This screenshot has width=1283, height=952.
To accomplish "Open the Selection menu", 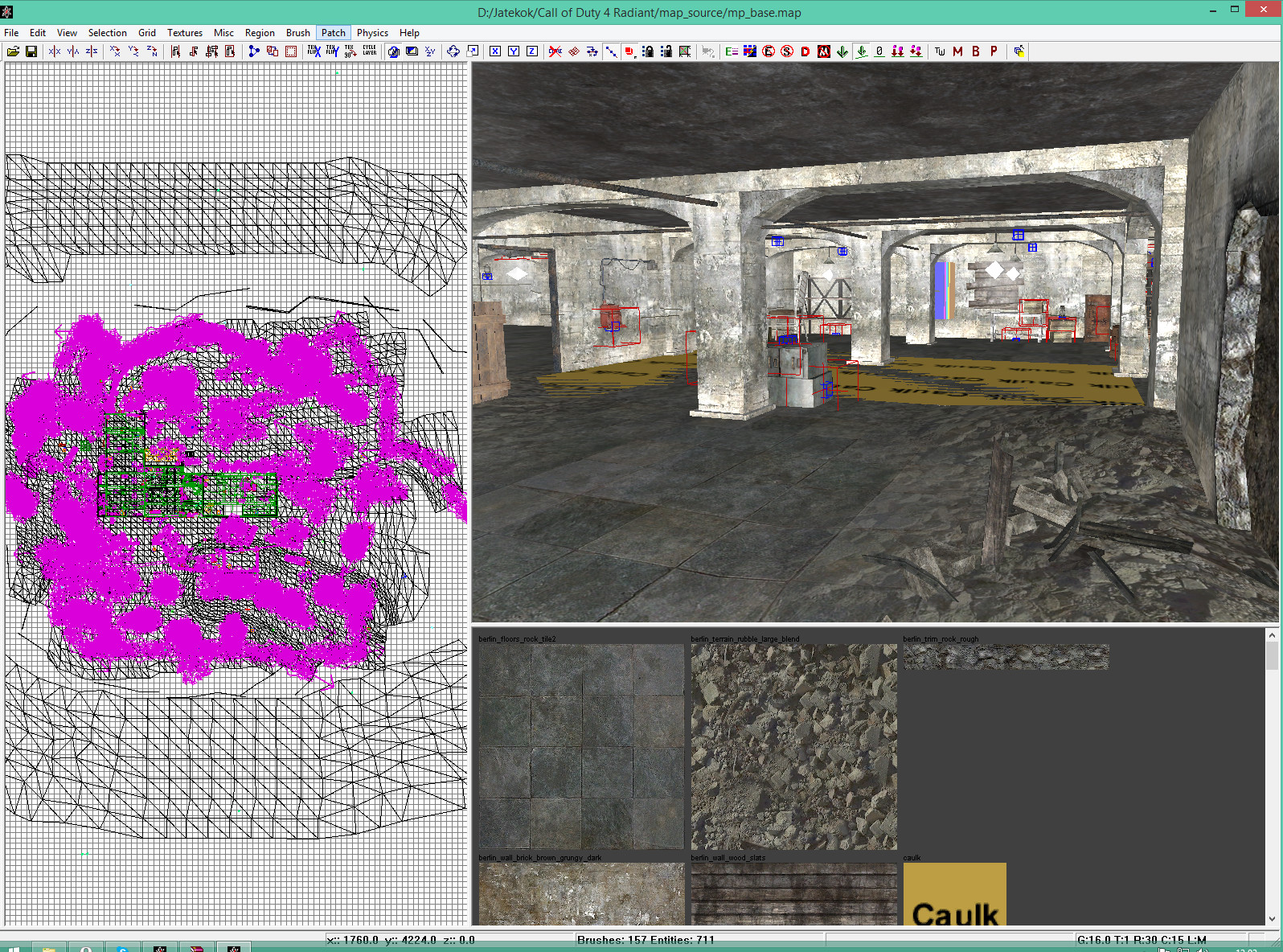I will coord(108,33).
